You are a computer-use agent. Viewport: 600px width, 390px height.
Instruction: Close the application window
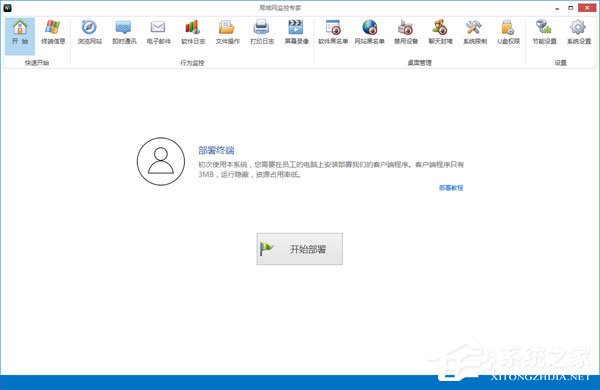coord(587,8)
